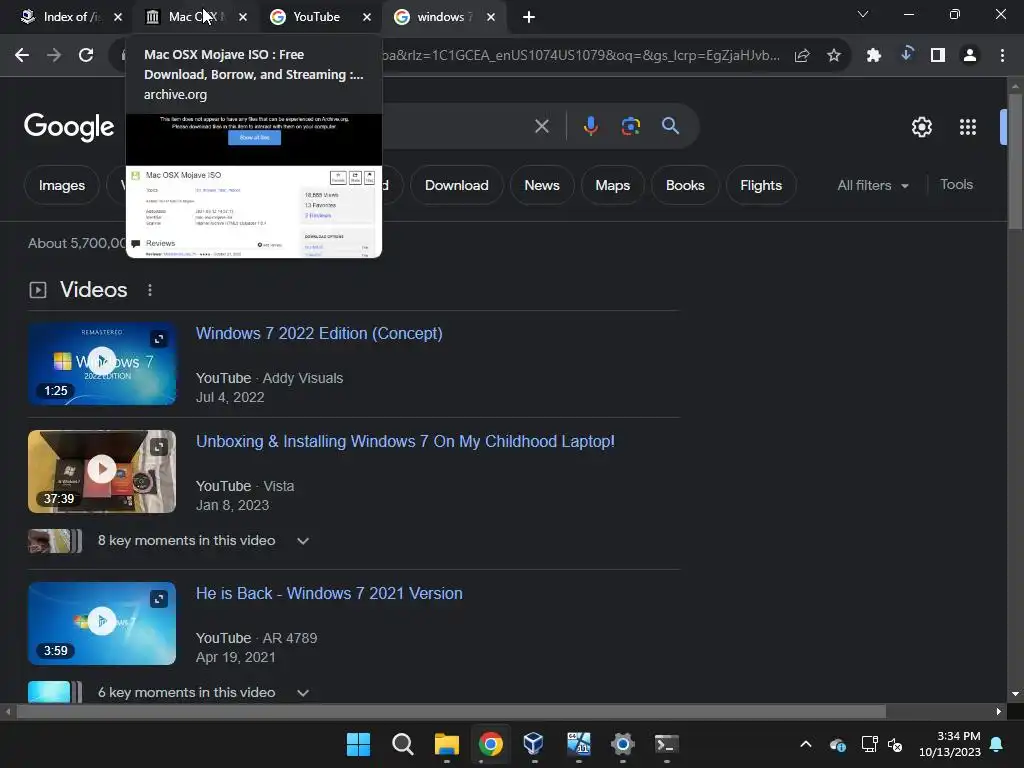Open the tab search chevron
The height and width of the screenshot is (768, 1024).
click(863, 14)
